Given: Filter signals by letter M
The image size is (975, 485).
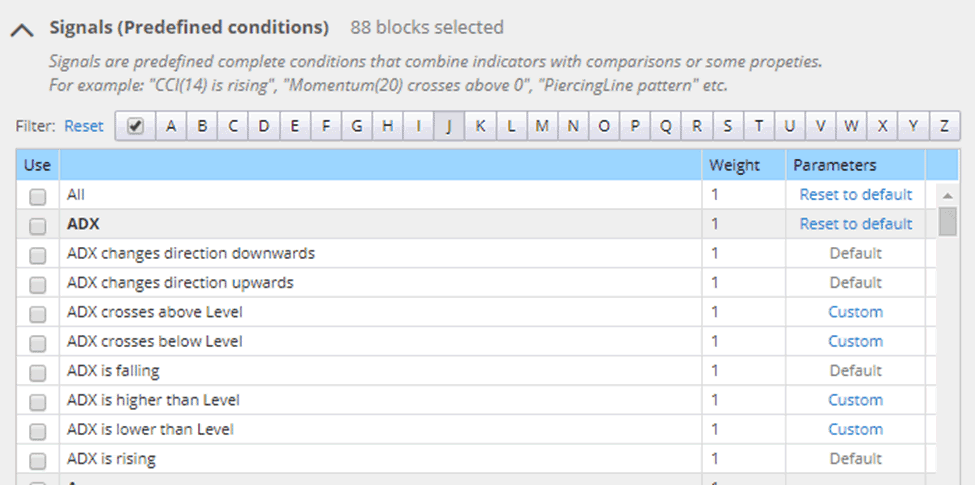Looking at the screenshot, I should [542, 126].
